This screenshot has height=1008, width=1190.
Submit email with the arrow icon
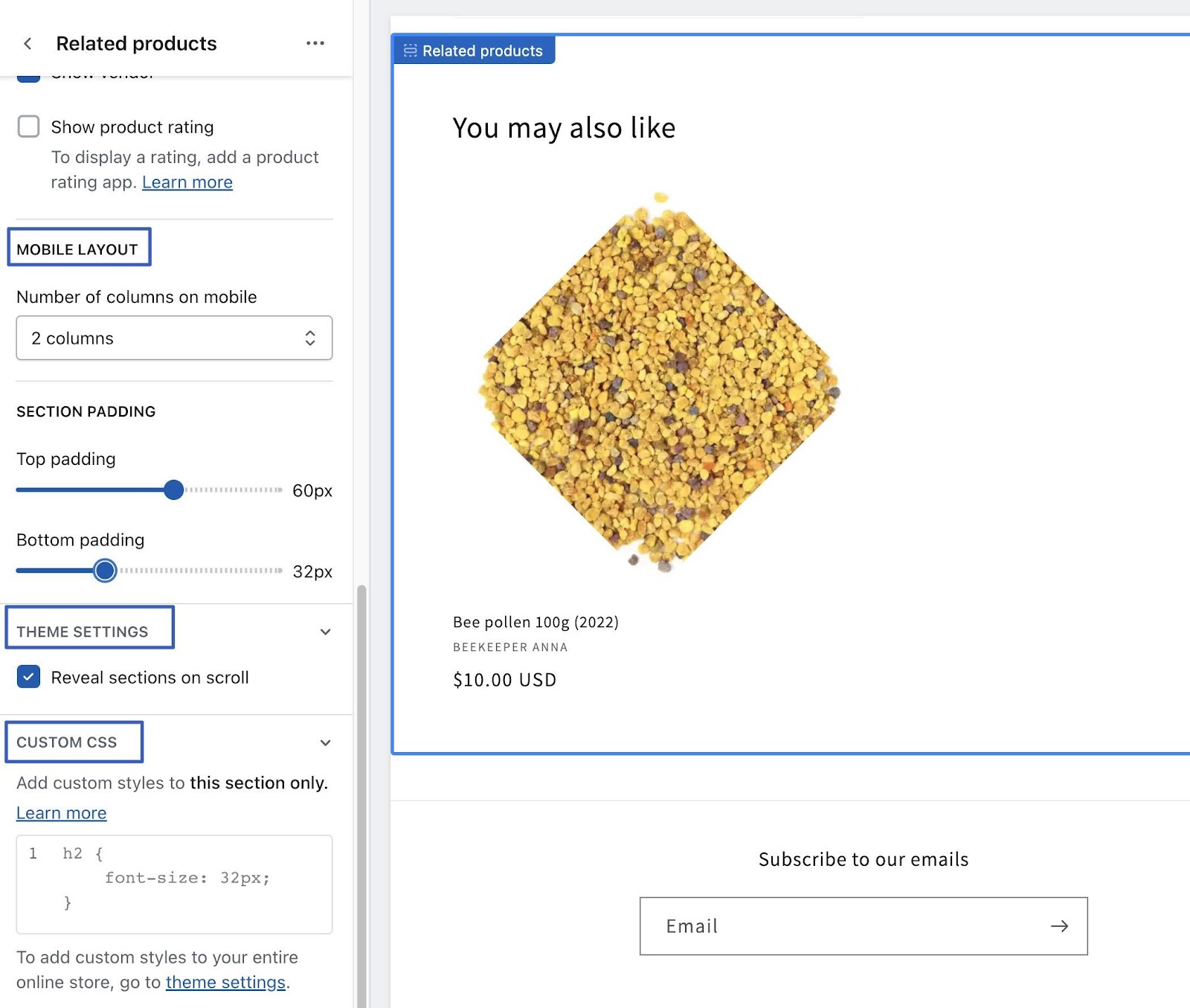(x=1059, y=926)
